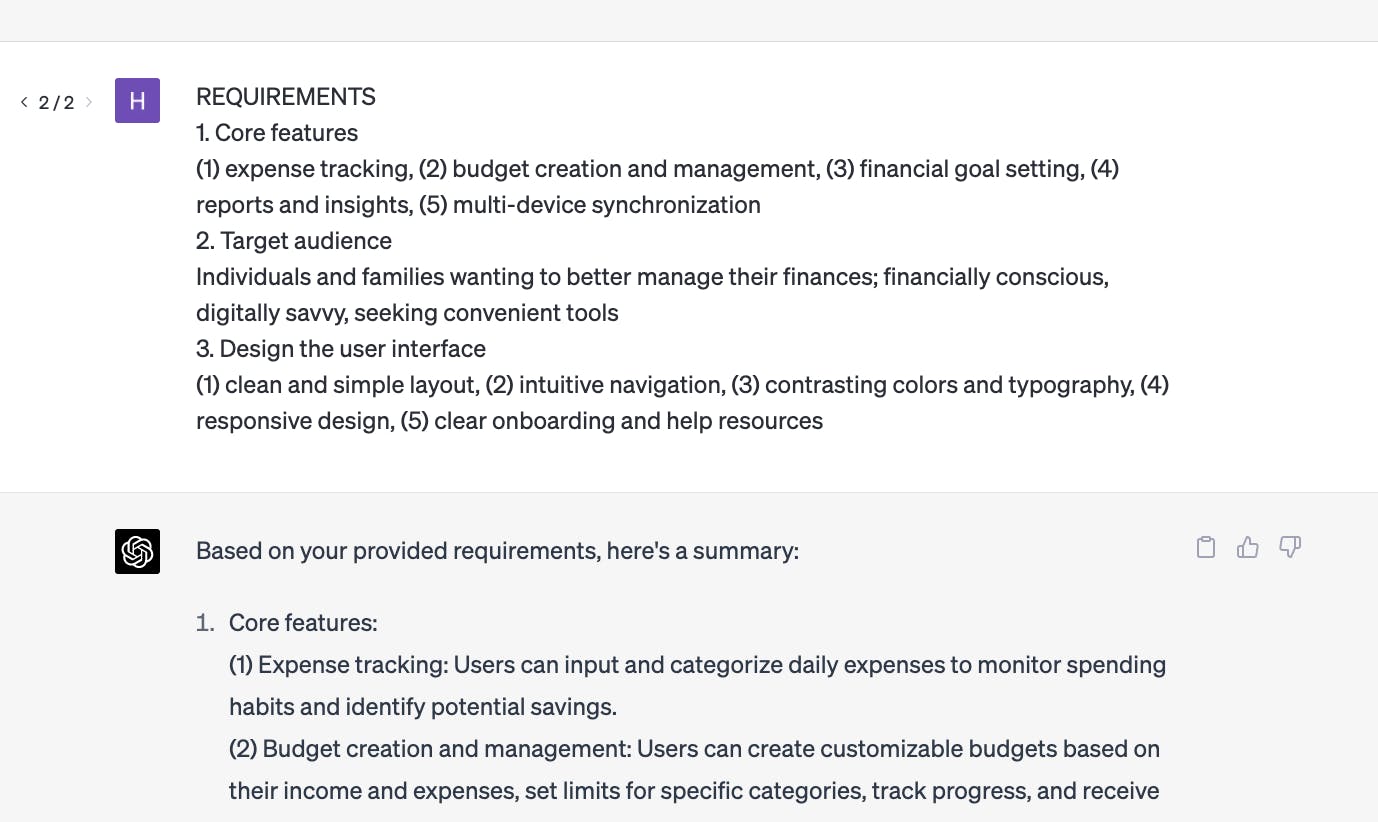Click the next message version arrow
This screenshot has width=1378, height=822.
[x=88, y=102]
